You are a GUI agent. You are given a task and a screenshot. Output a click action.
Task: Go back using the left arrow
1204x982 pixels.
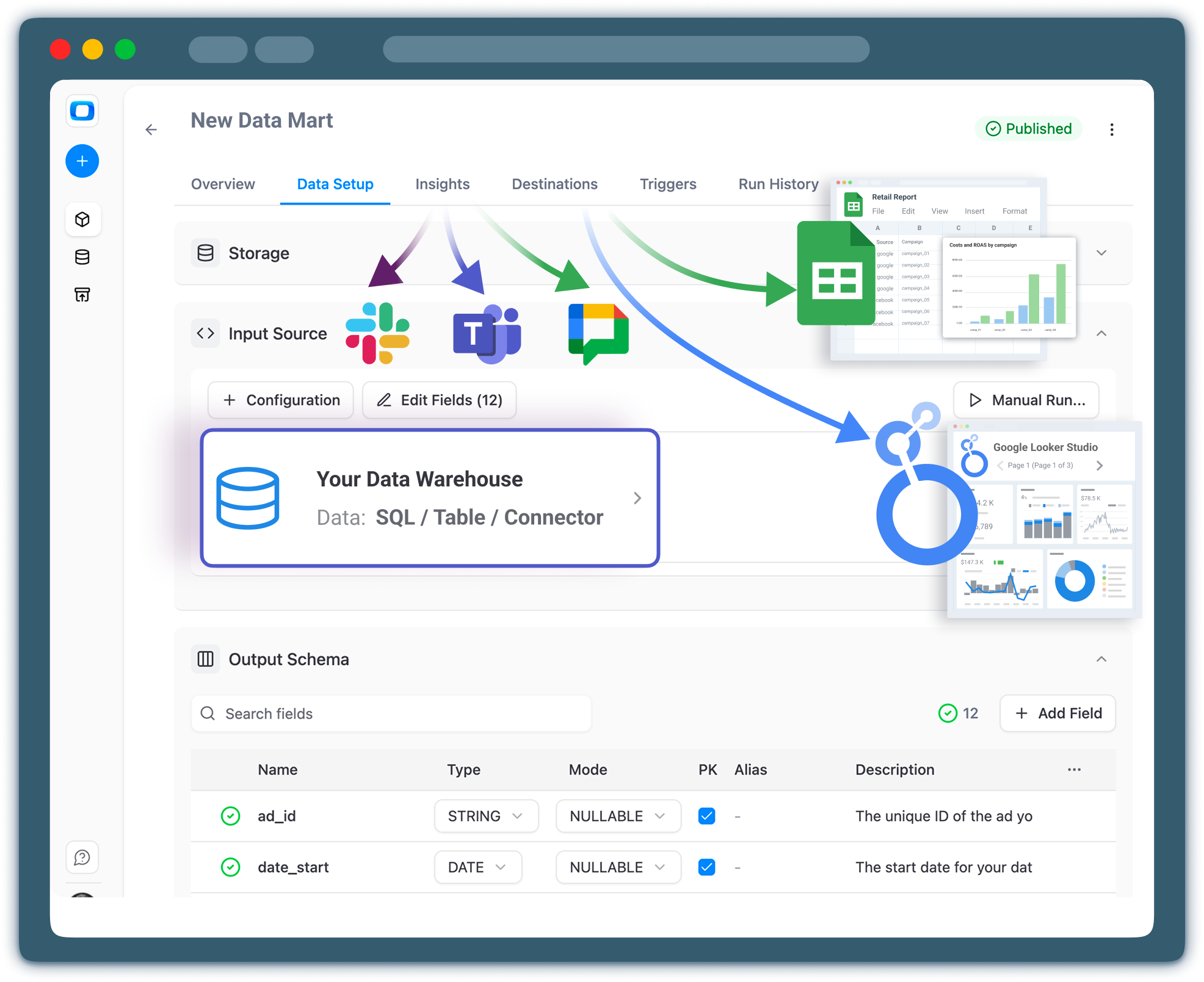click(151, 129)
